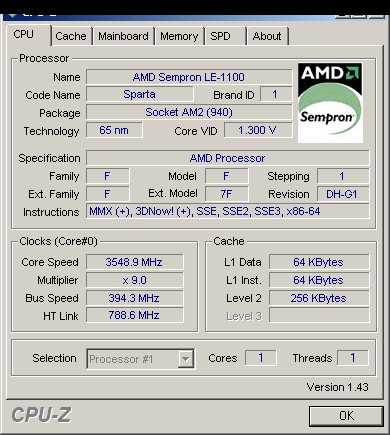The image size is (390, 435).
Task: Click the Version 1.43 label
Action: tap(337, 387)
